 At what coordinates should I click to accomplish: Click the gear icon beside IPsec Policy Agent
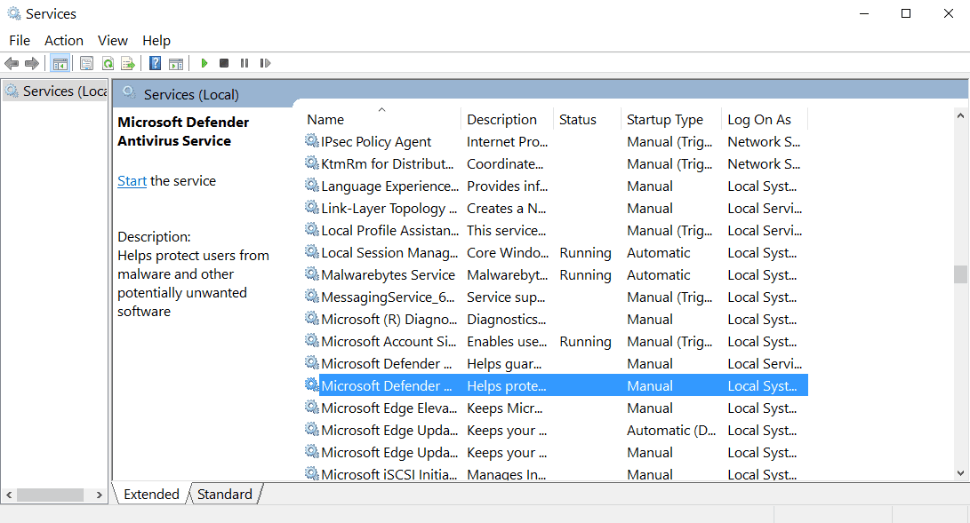tap(312, 141)
